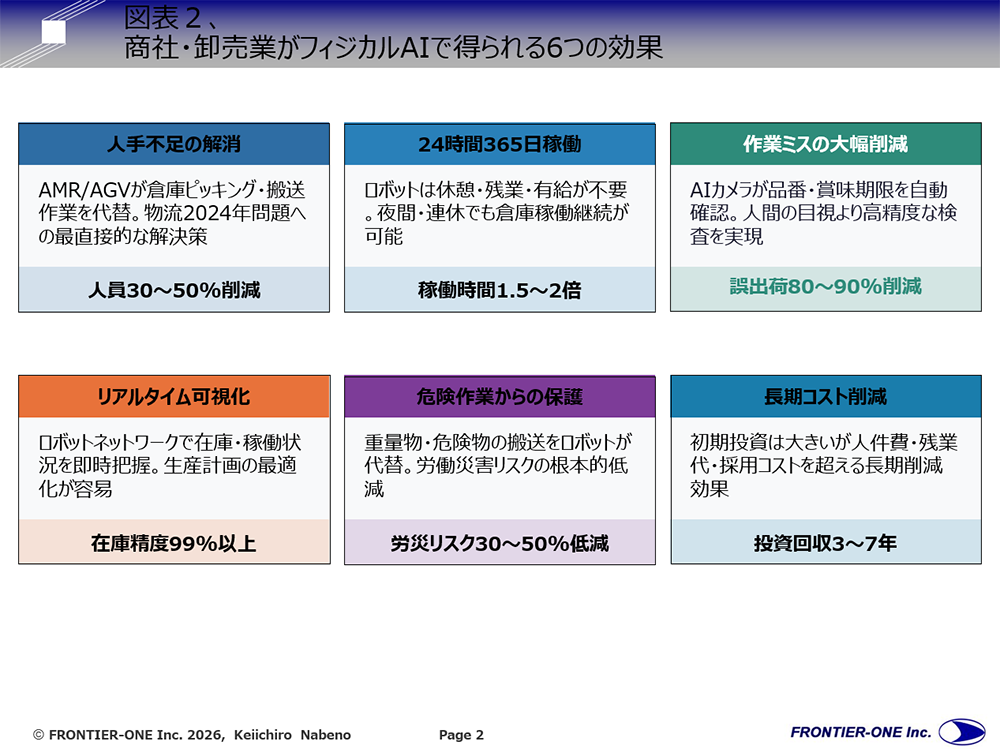Click the copyright text '© FRONTIER-ONE Inc. 2026'
This screenshot has height=749, width=1000.
pos(128,734)
